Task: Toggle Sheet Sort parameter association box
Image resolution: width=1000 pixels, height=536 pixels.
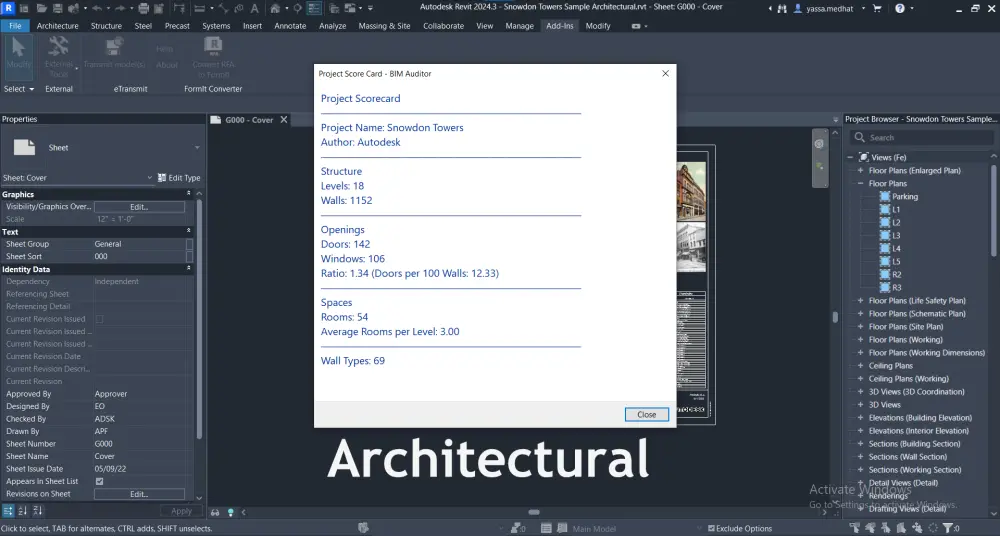Action: [189, 257]
